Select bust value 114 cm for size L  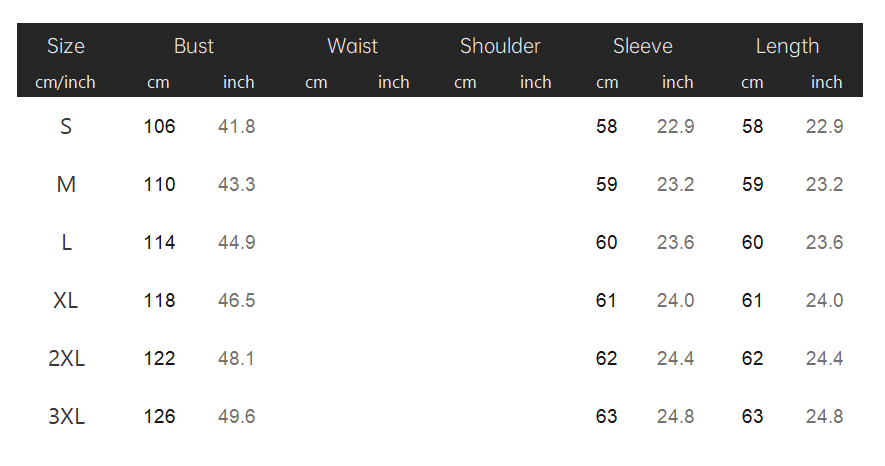(159, 243)
